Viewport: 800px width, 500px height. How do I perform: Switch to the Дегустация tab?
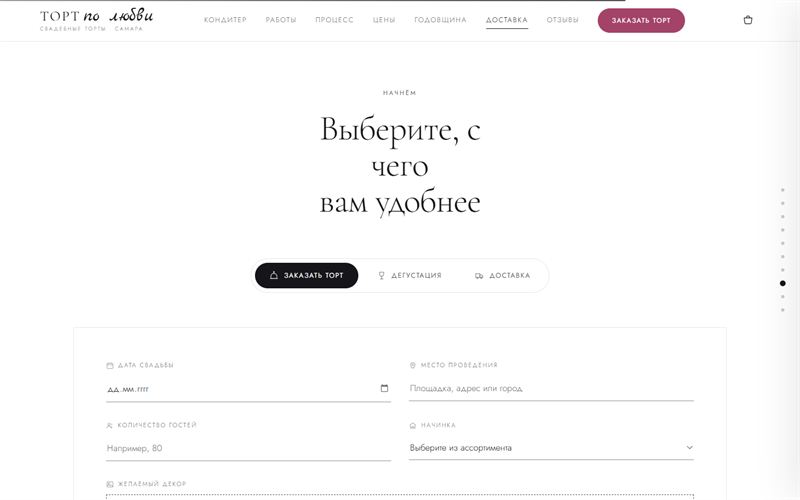(x=410, y=276)
